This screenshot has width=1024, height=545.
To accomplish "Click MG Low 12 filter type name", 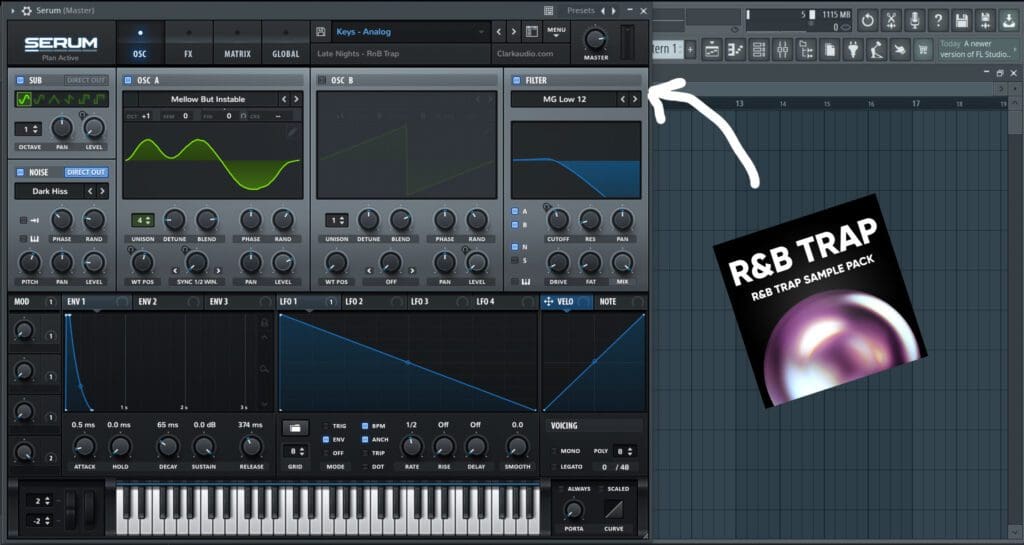I will click(564, 99).
